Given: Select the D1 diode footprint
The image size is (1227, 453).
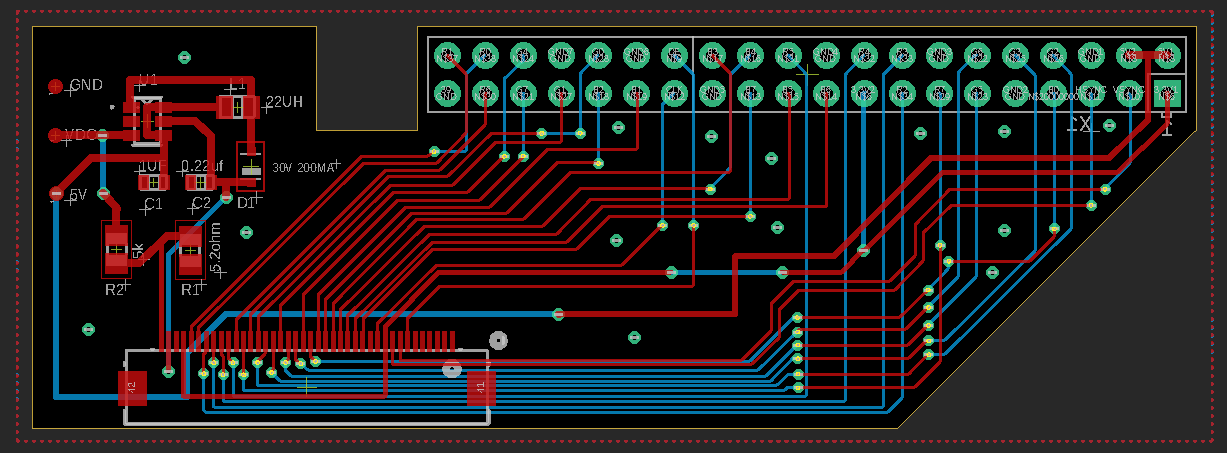Looking at the screenshot, I should click(x=250, y=167).
